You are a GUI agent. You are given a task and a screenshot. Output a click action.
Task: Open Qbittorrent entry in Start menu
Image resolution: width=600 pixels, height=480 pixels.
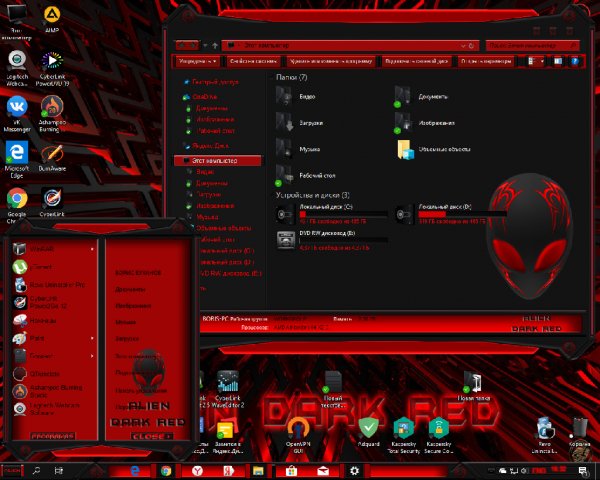tap(53, 374)
